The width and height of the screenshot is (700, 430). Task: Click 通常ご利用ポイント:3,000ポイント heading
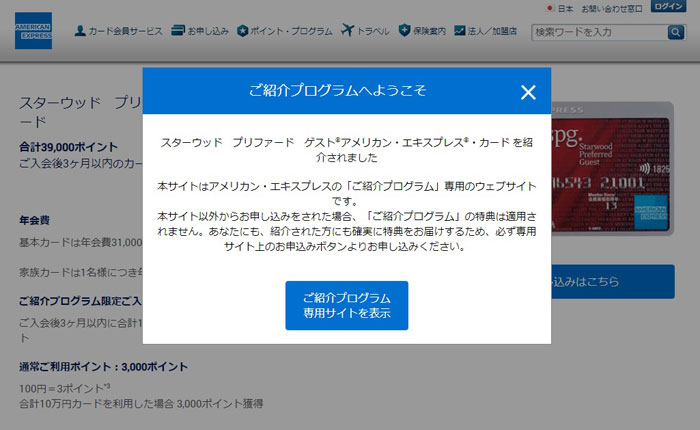click(103, 367)
